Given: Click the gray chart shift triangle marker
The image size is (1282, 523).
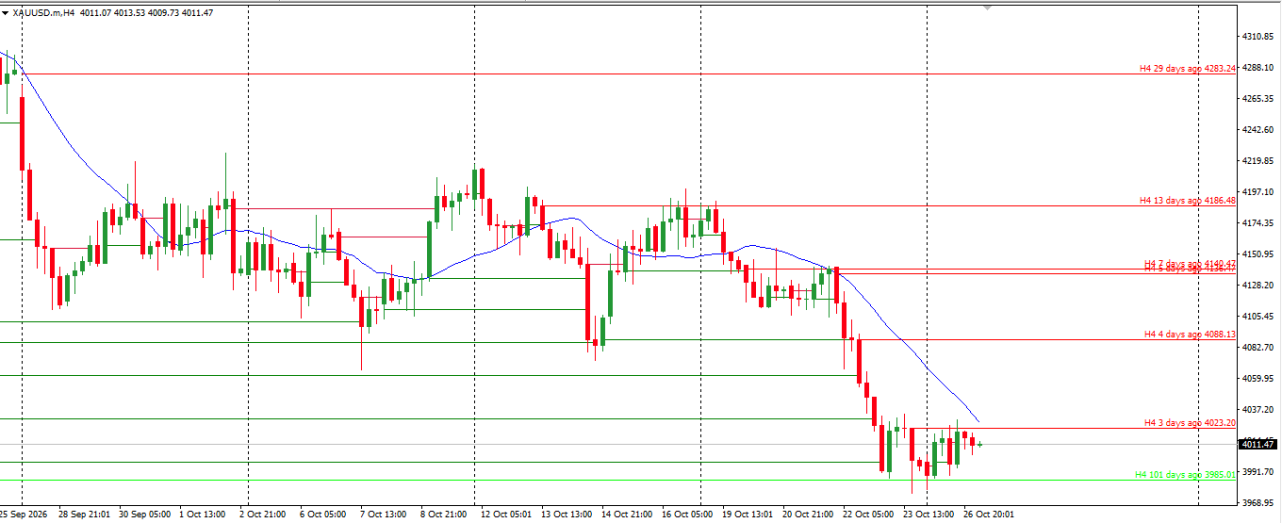Looking at the screenshot, I should tap(989, 7).
